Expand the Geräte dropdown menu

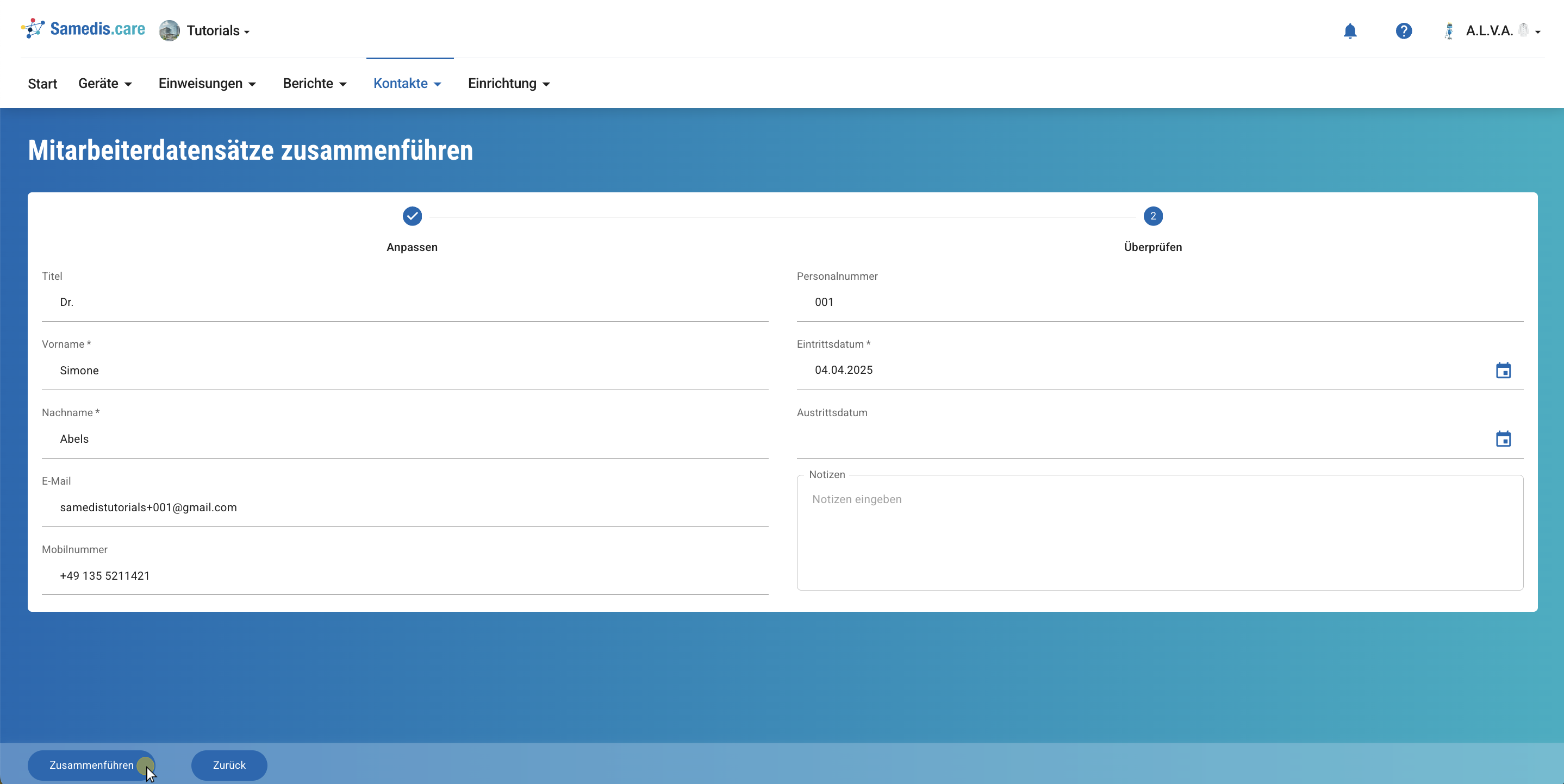point(105,84)
